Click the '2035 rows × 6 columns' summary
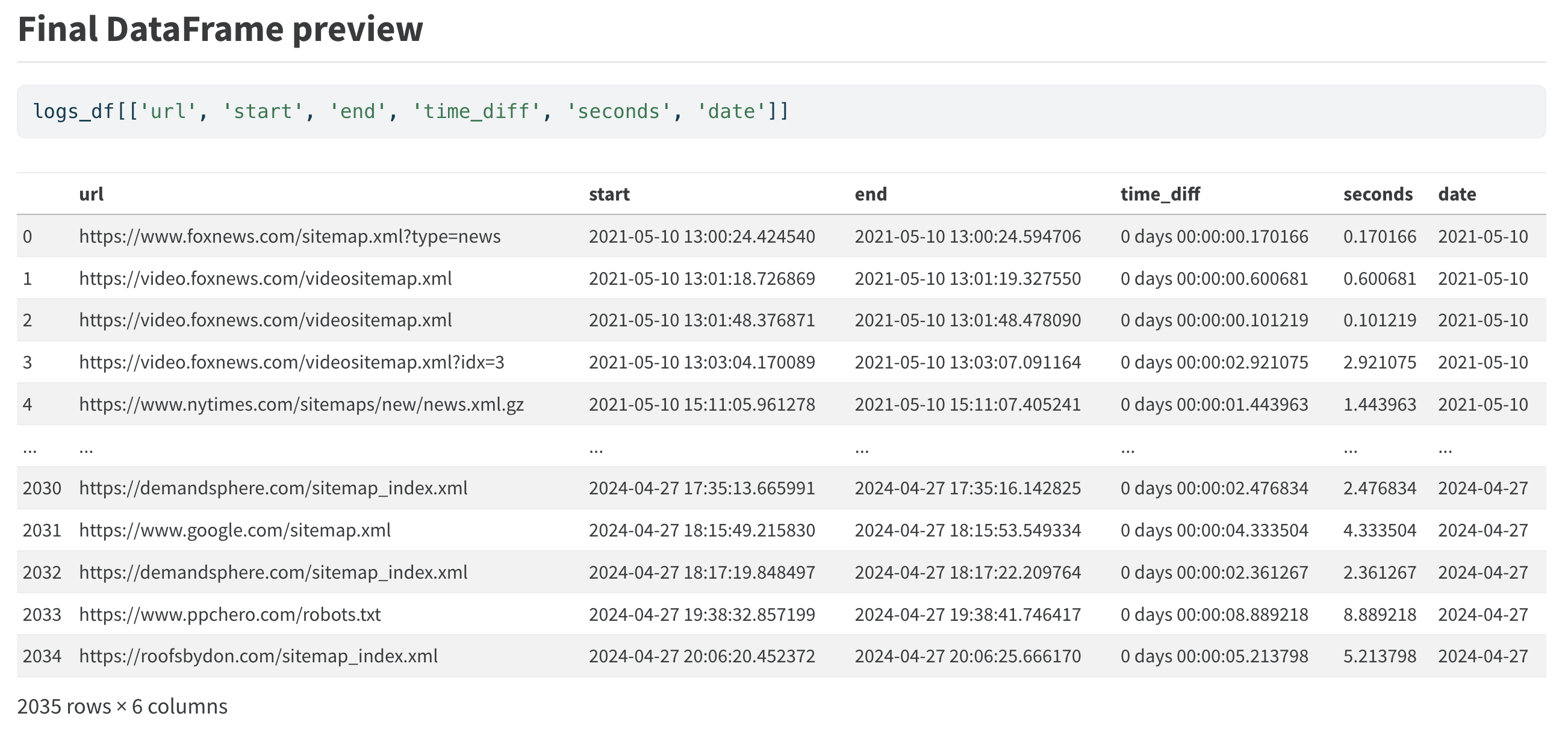The height and width of the screenshot is (731, 1568). click(x=122, y=706)
